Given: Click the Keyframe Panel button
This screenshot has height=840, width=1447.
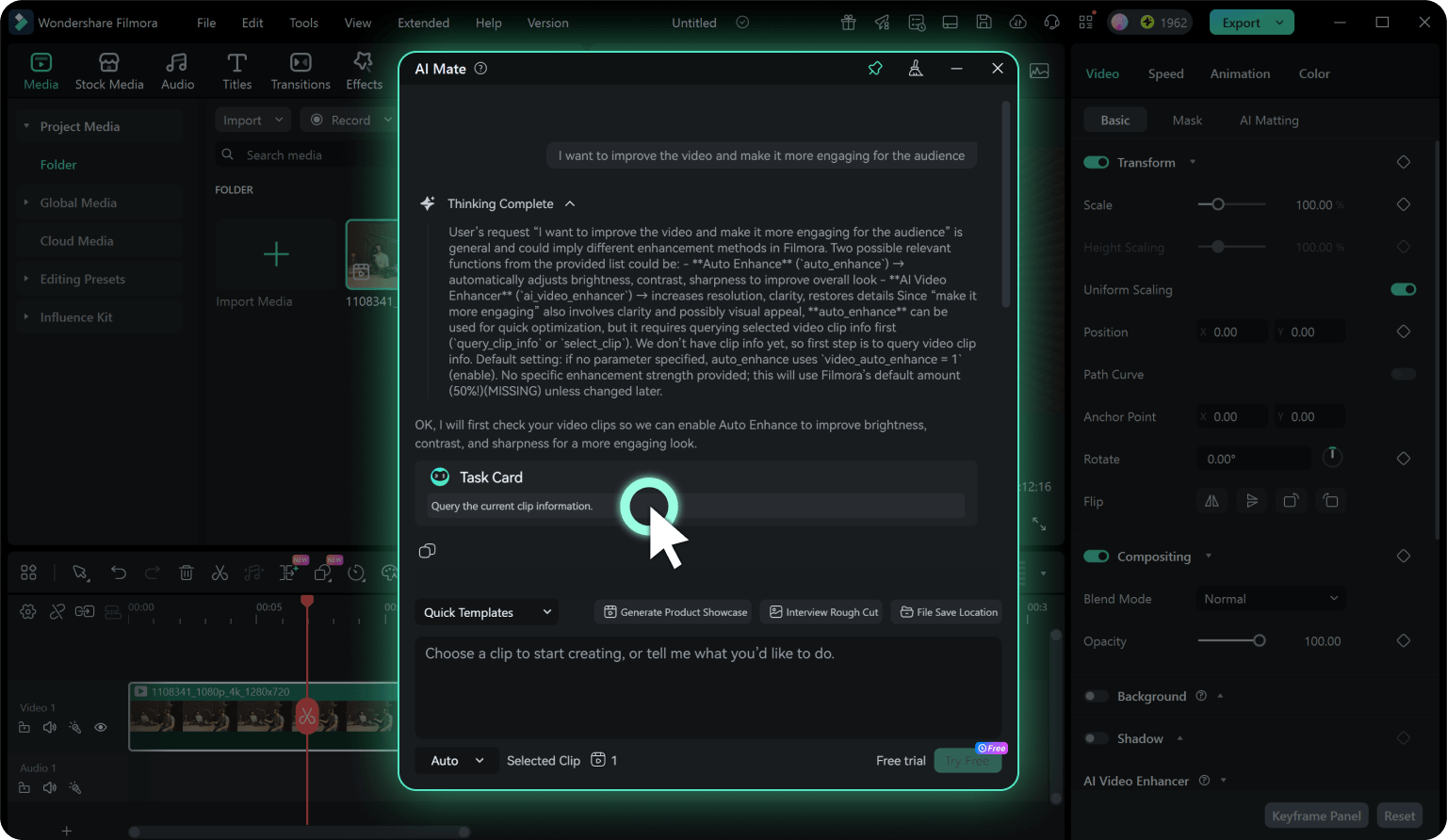Looking at the screenshot, I should 1316,816.
